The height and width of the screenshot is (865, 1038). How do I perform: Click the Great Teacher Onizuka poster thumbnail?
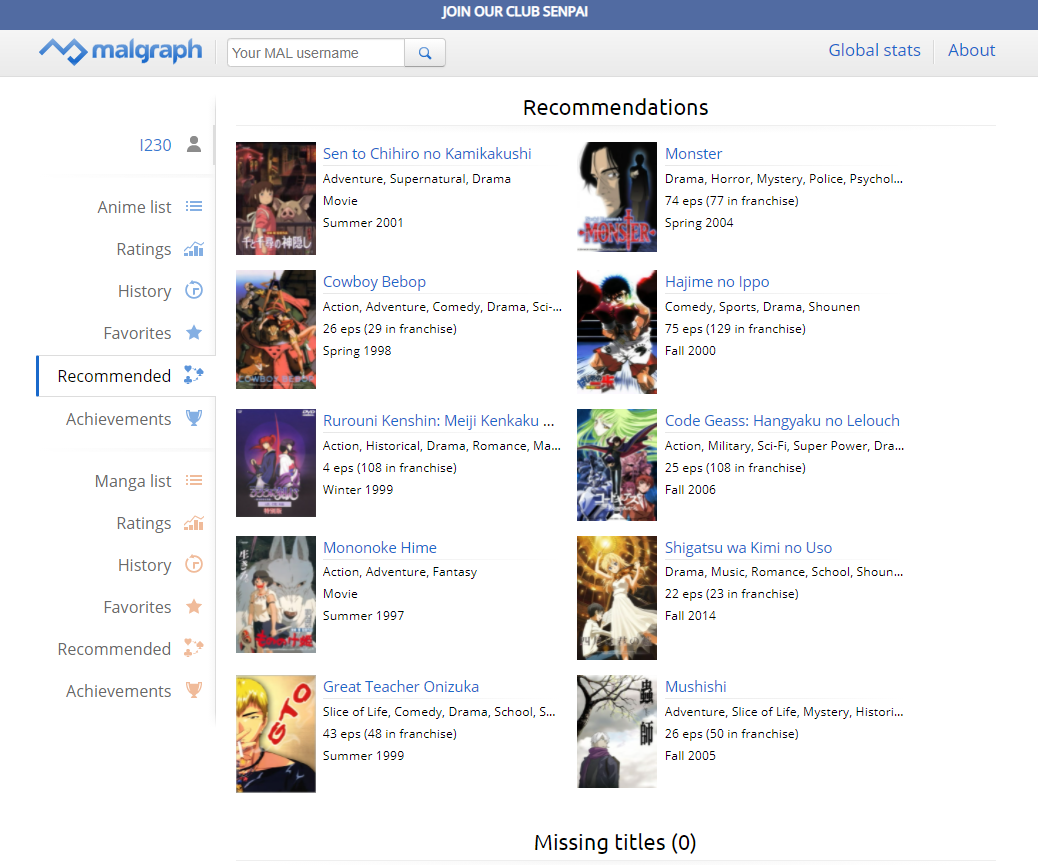(x=275, y=734)
